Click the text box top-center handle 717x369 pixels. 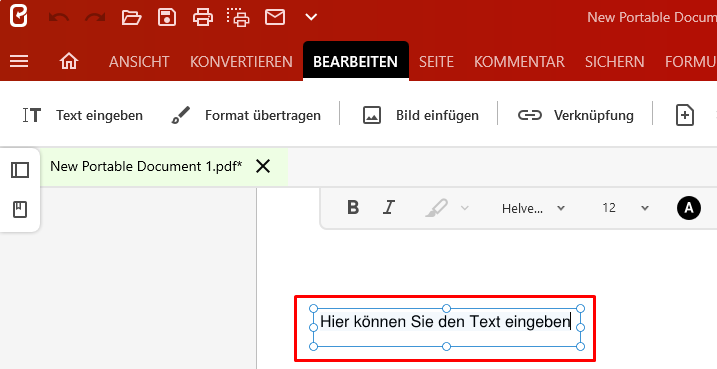tap(447, 308)
